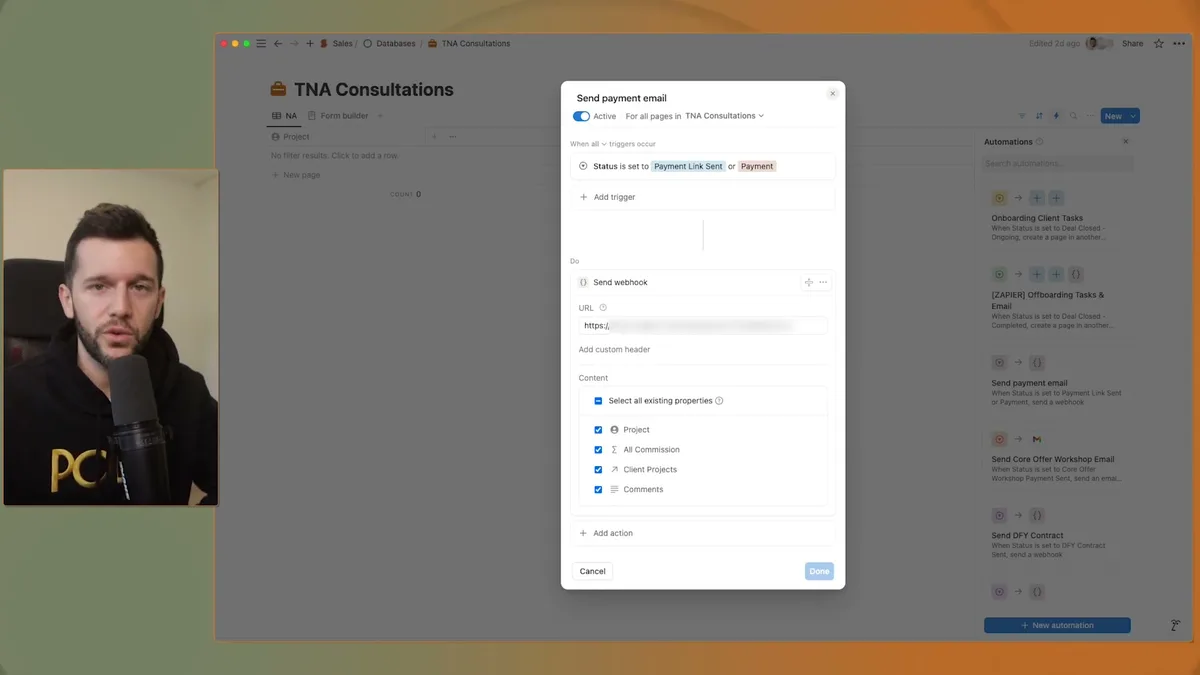Viewport: 1200px width, 675px height.
Task: Click the Send webhook {} icon
Action: (582, 282)
